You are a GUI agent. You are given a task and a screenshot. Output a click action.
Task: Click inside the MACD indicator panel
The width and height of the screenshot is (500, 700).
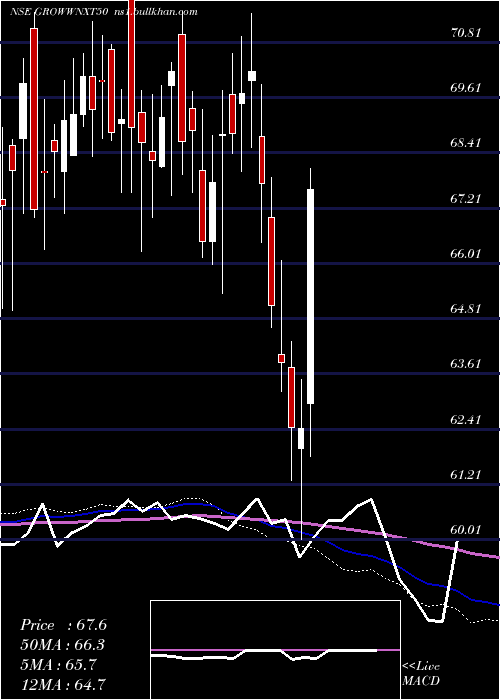[275, 650]
